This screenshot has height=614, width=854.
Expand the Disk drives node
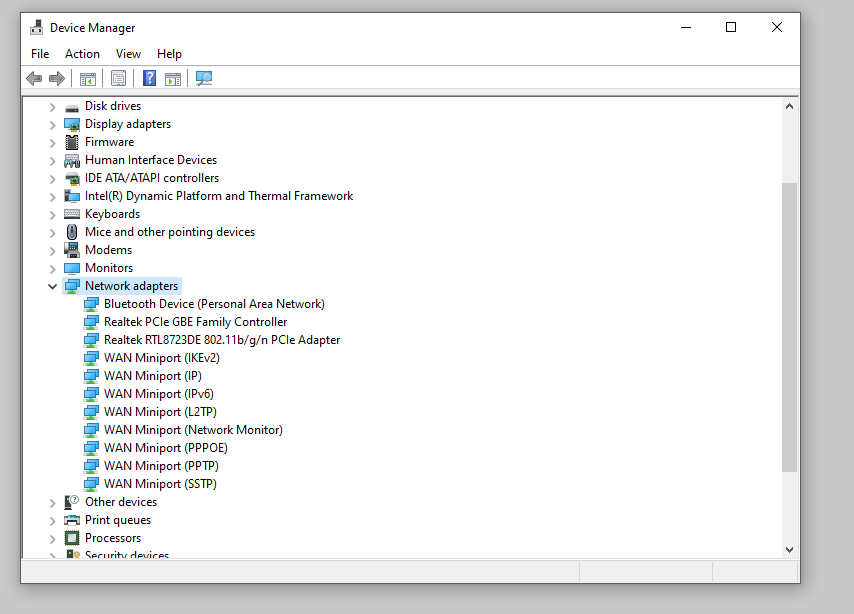[x=52, y=107]
